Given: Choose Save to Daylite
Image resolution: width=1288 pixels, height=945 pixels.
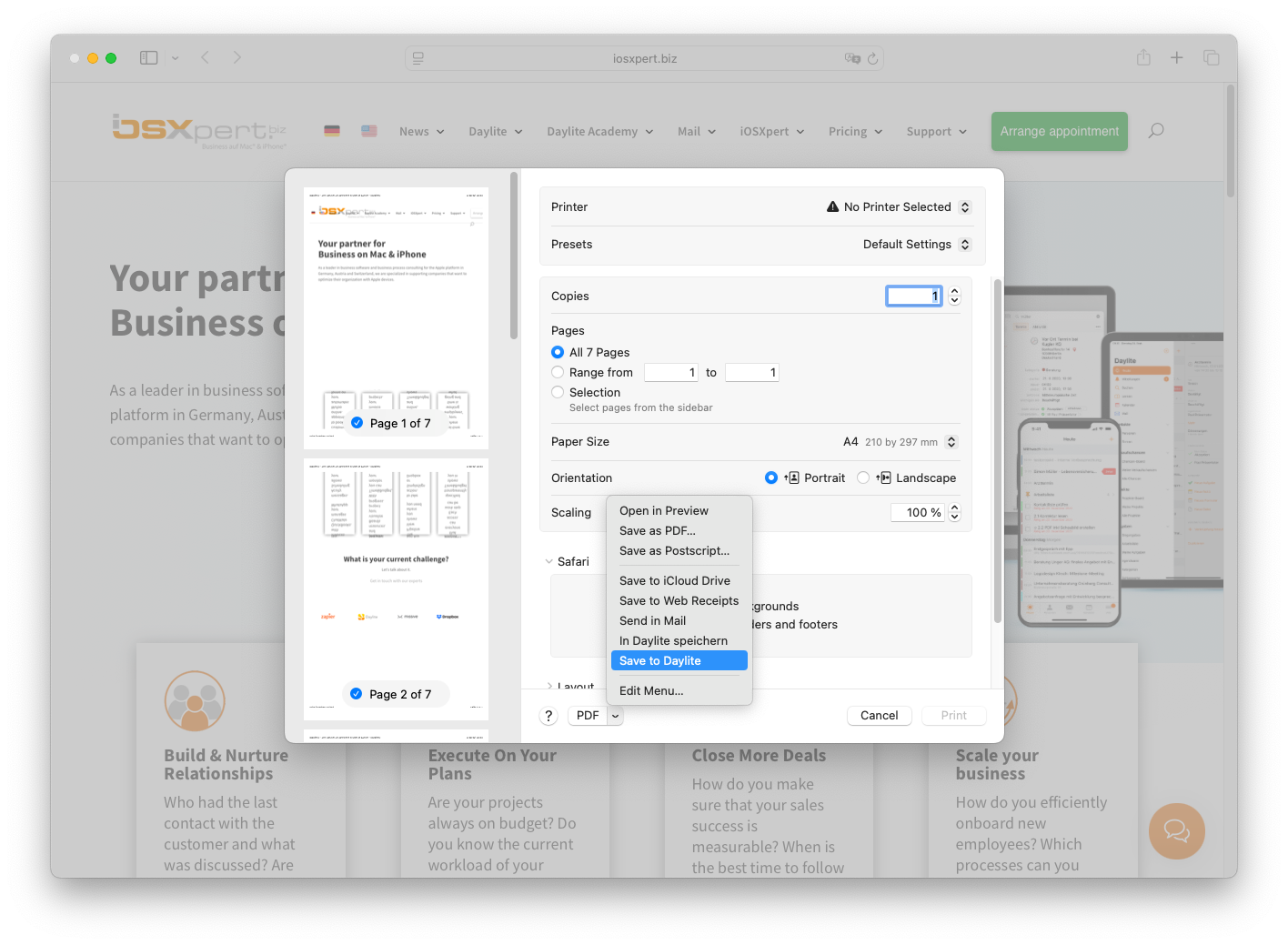Looking at the screenshot, I should (679, 661).
